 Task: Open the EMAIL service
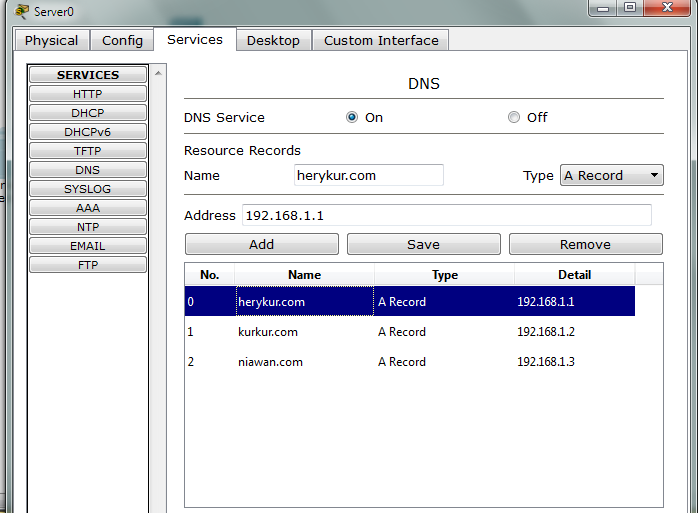88,246
